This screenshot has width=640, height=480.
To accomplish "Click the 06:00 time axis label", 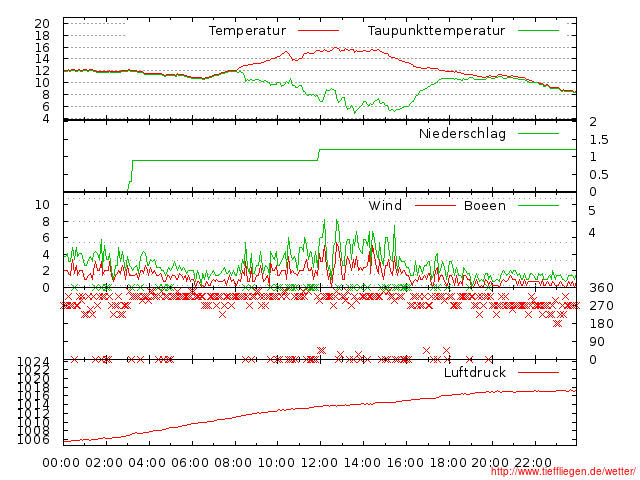I will pyautogui.click(x=190, y=463).
